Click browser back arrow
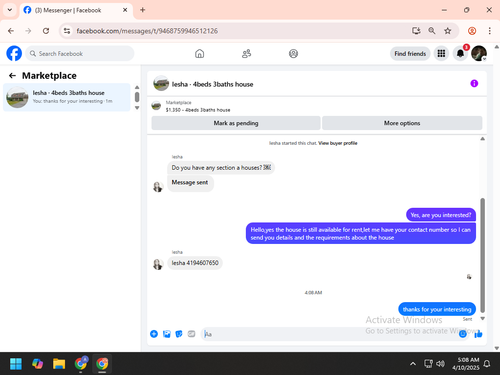Screen dimensions: 500x375 pyautogui.click(x=11, y=31)
